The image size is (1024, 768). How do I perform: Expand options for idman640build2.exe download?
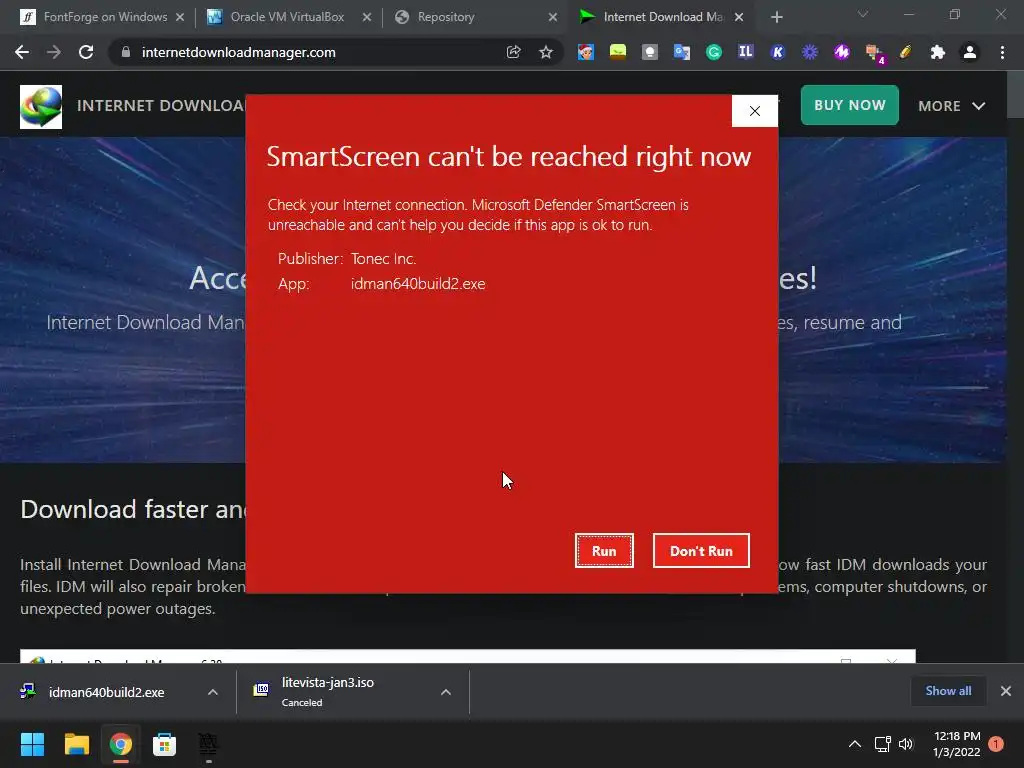(x=213, y=692)
